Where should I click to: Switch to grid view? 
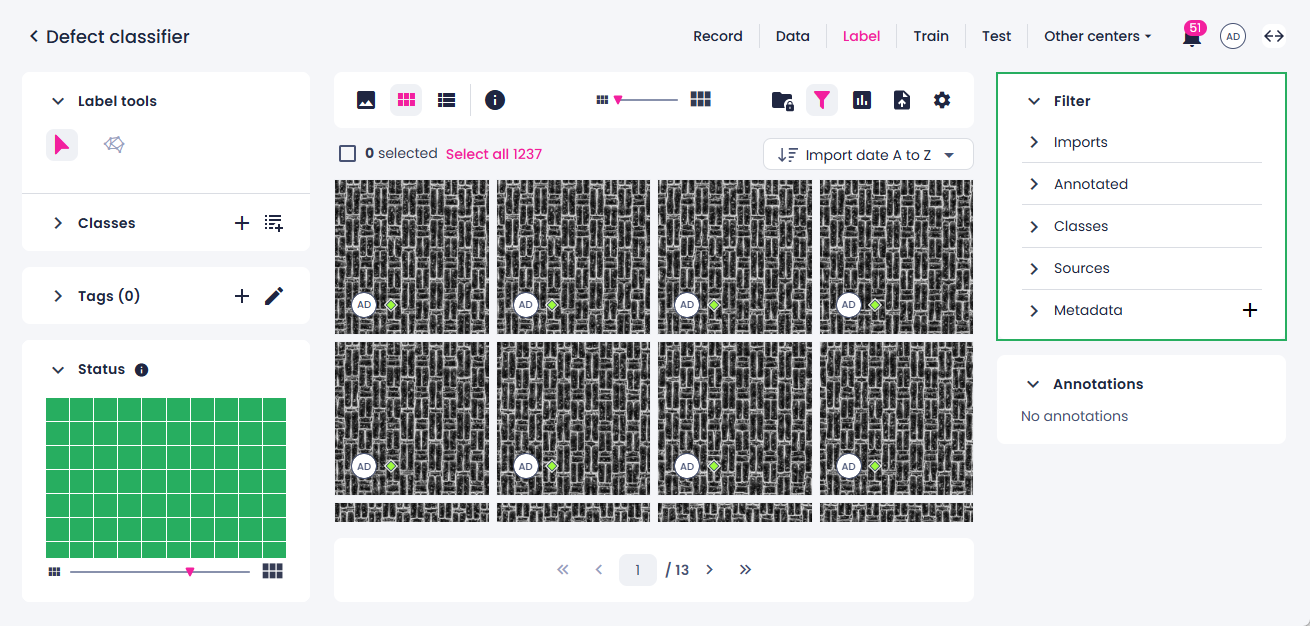(406, 100)
